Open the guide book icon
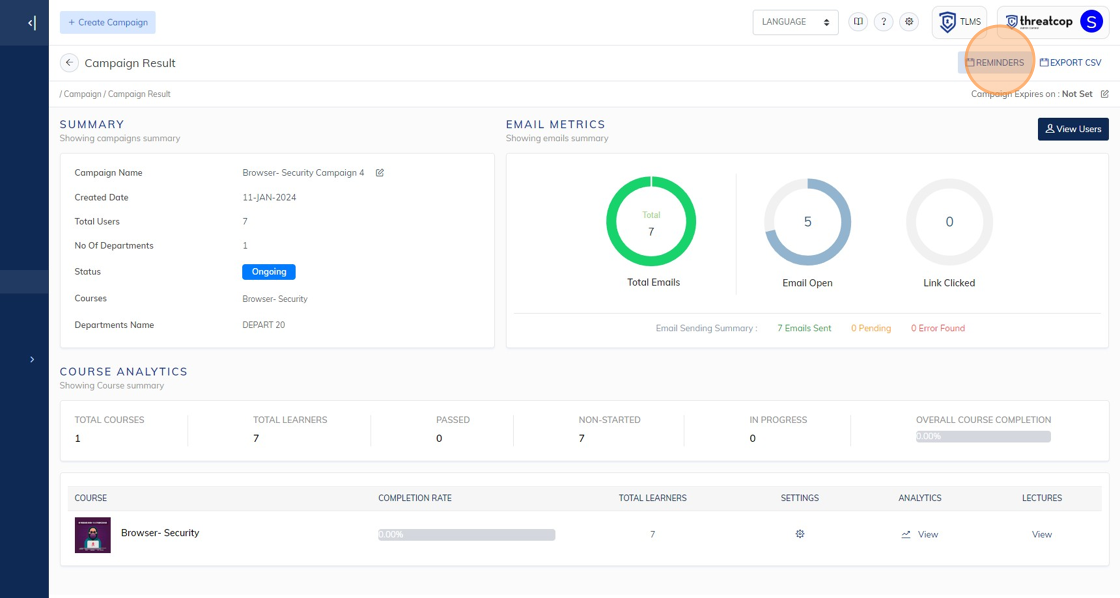1120x598 pixels. (858, 21)
